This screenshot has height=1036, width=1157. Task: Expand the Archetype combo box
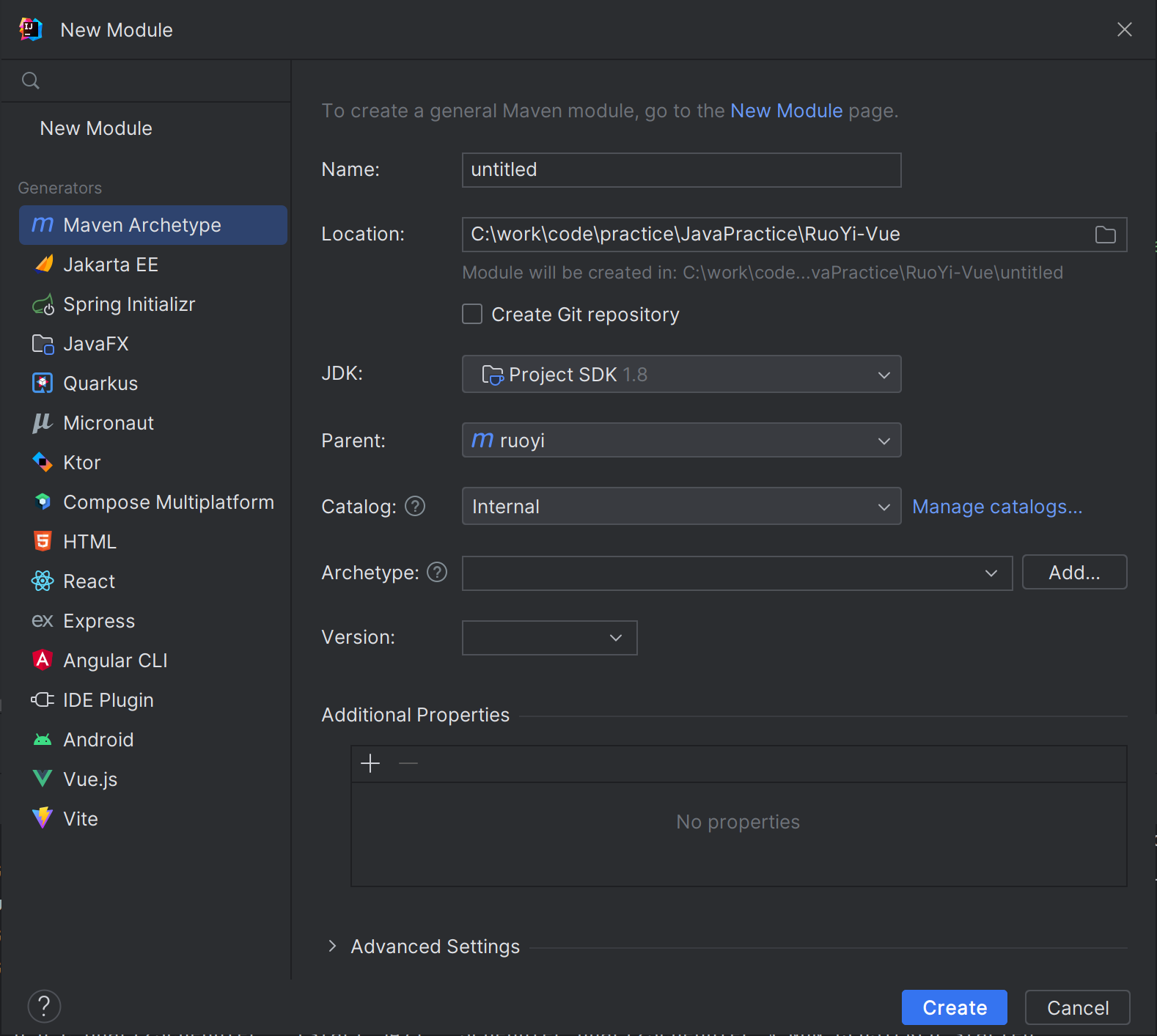(x=736, y=573)
